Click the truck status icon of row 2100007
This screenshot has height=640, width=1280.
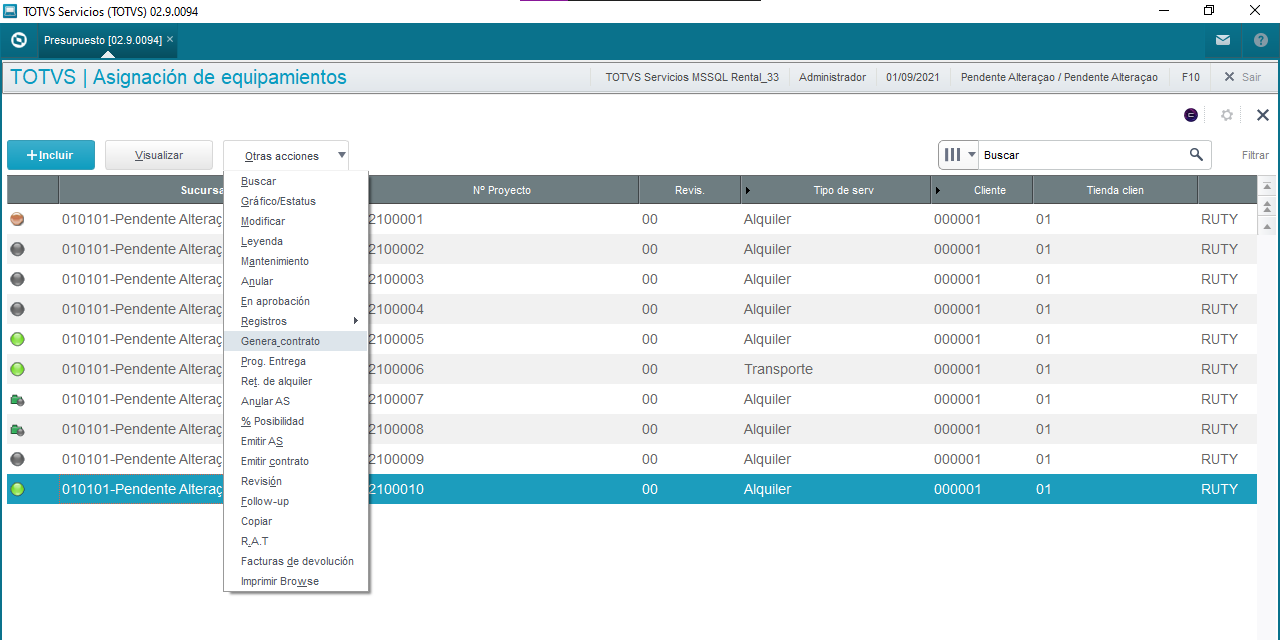click(17, 399)
